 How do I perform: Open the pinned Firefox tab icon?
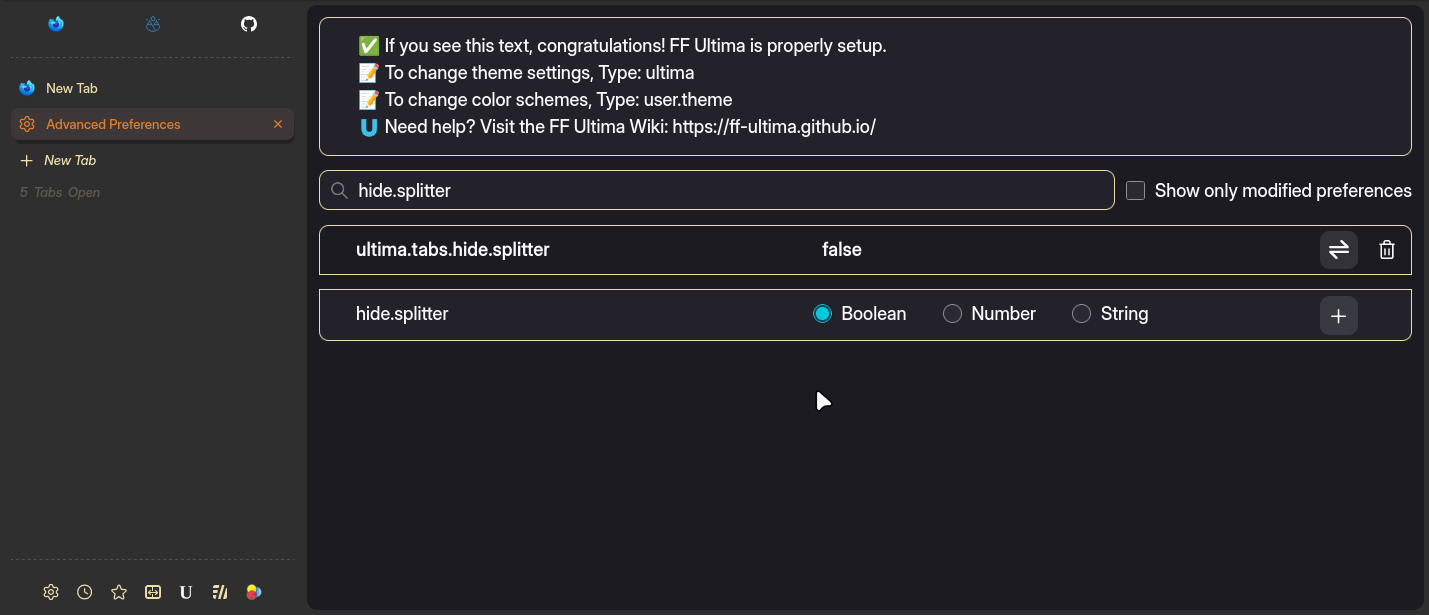pos(56,24)
